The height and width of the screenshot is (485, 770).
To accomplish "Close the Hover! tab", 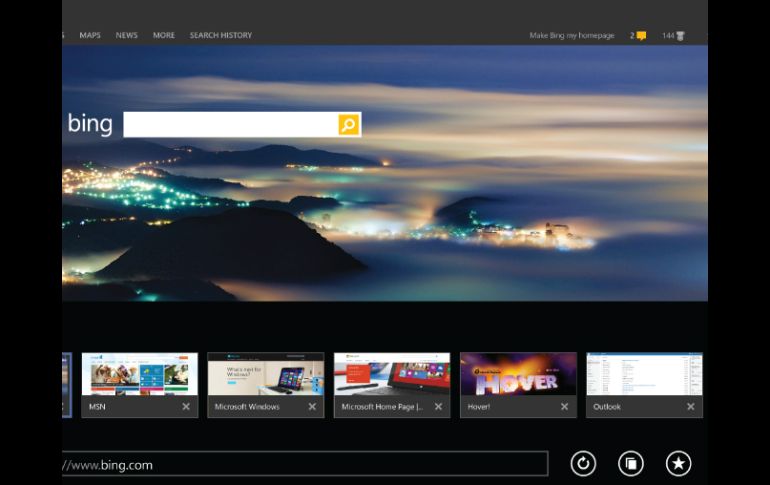I will (x=564, y=407).
